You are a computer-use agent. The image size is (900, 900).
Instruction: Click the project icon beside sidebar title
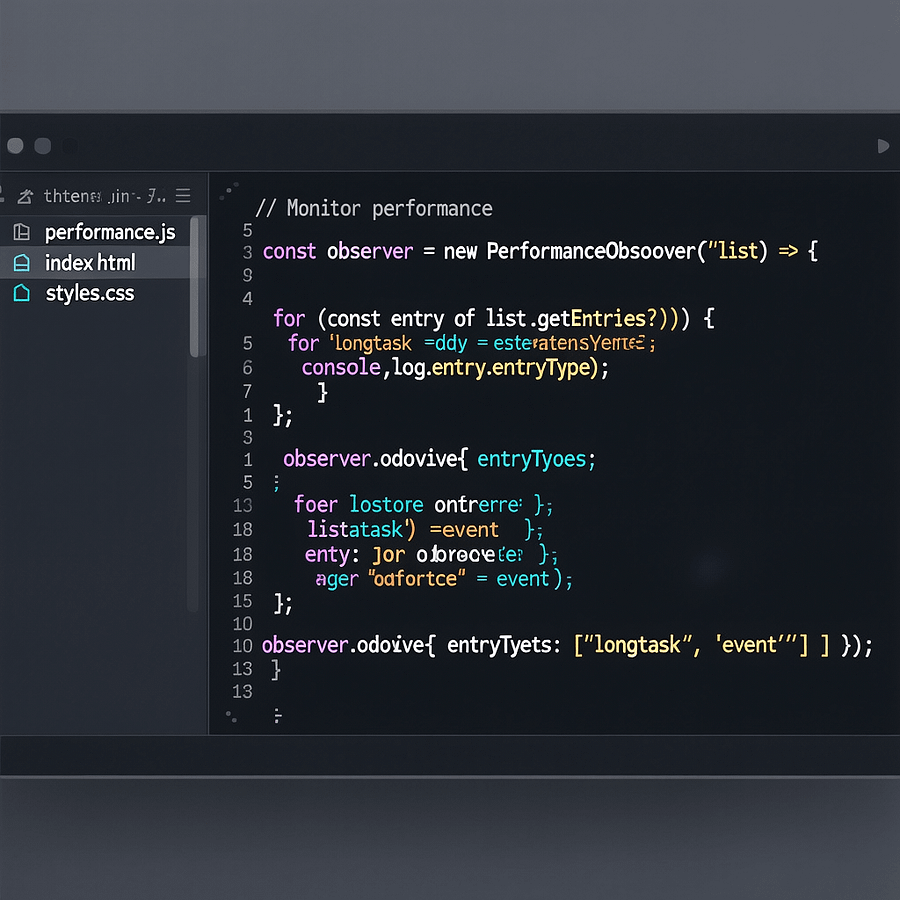click(x=25, y=196)
